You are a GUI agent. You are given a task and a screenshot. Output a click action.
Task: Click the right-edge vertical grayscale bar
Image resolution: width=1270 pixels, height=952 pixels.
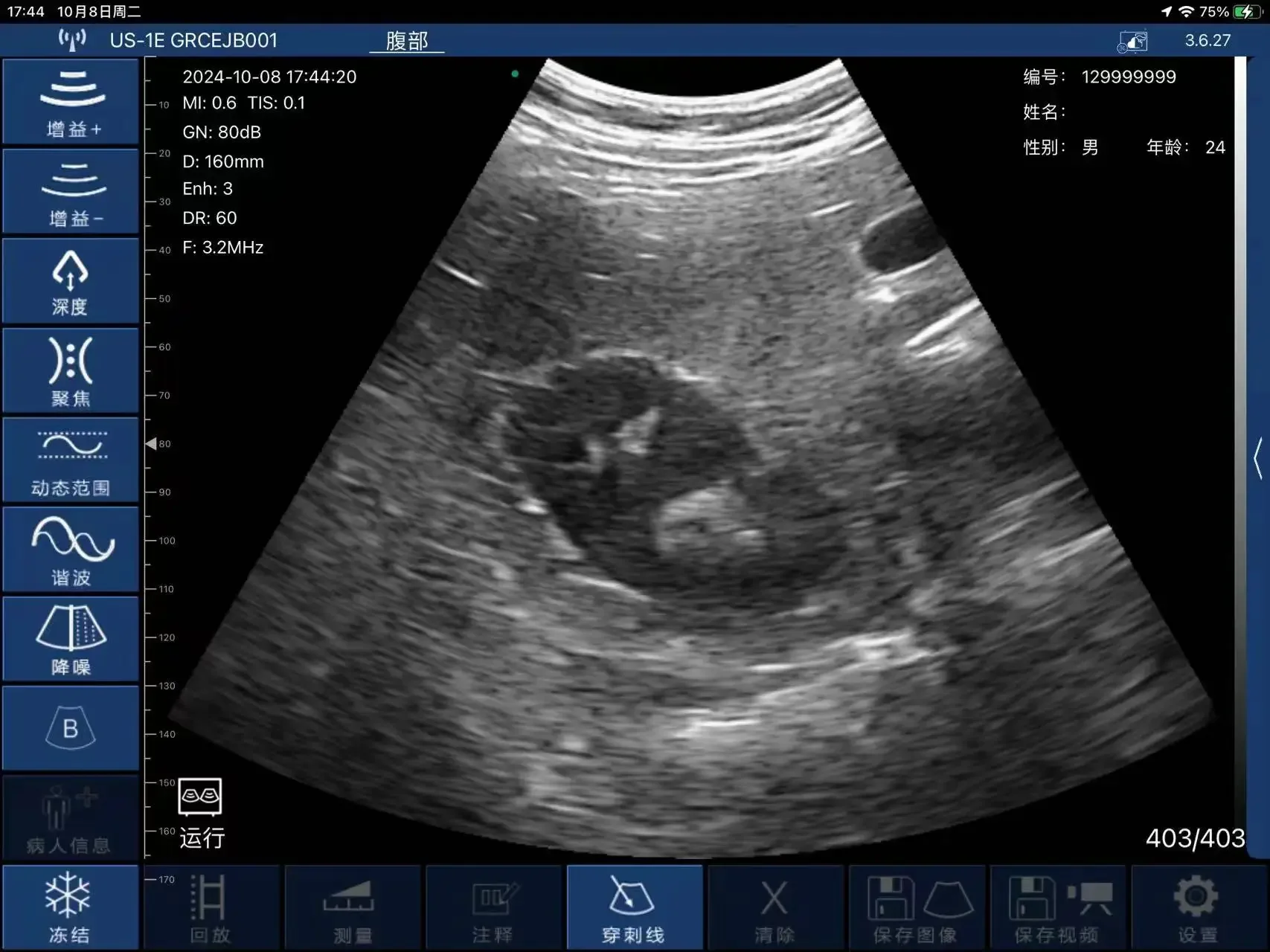(x=1239, y=457)
